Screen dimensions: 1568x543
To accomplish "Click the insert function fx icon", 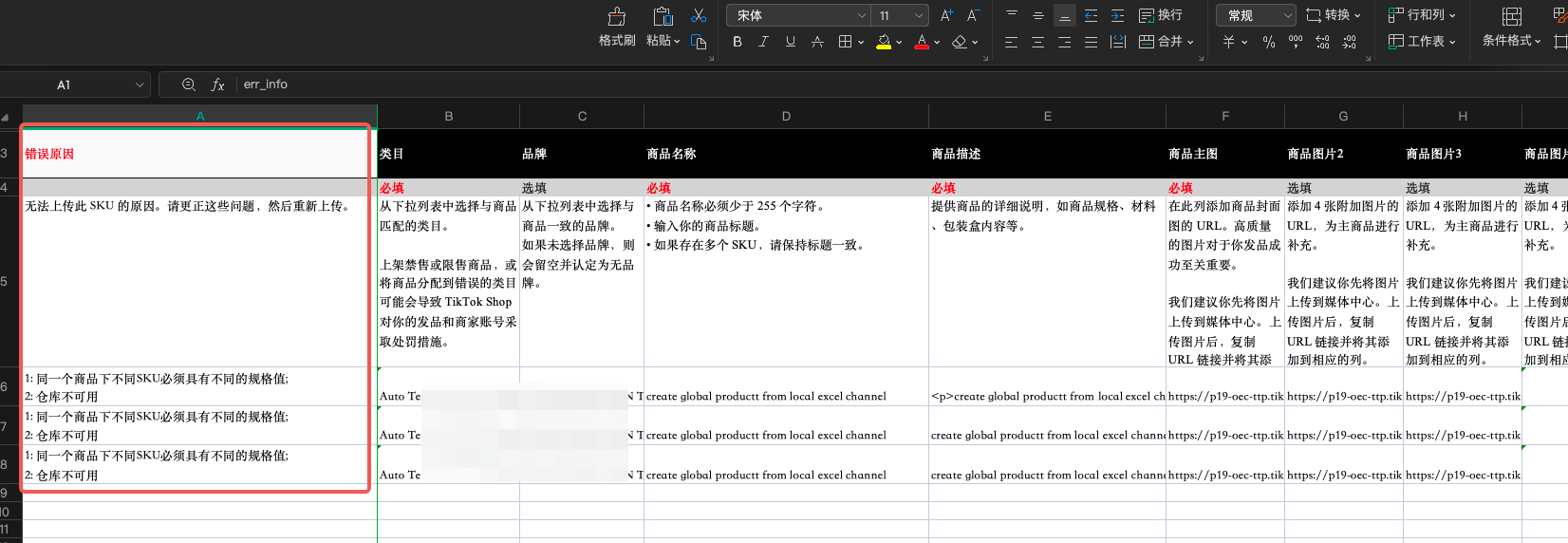I will pos(217,84).
